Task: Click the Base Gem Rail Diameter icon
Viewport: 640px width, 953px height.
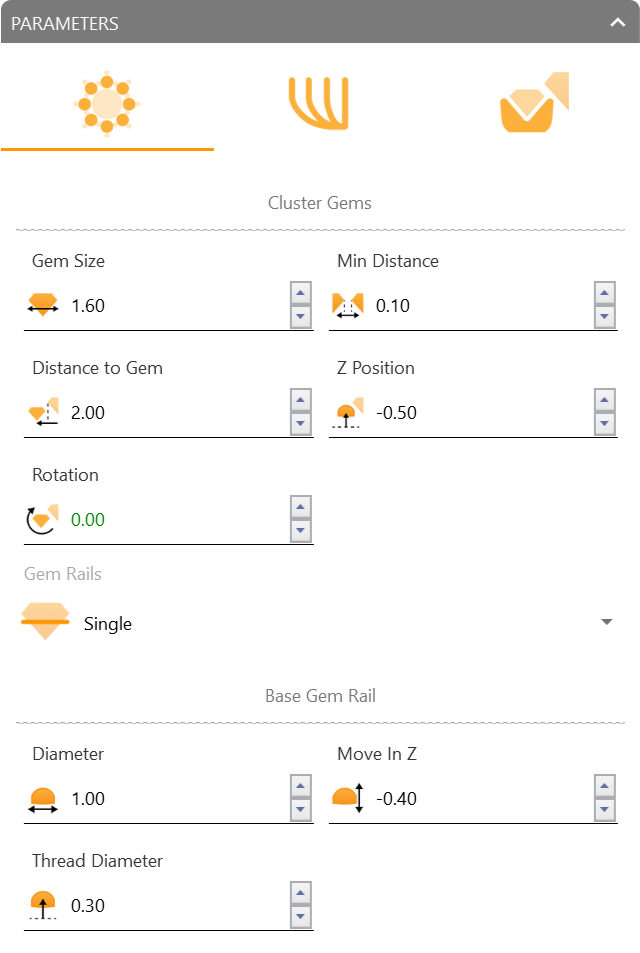Action: pos(43,800)
